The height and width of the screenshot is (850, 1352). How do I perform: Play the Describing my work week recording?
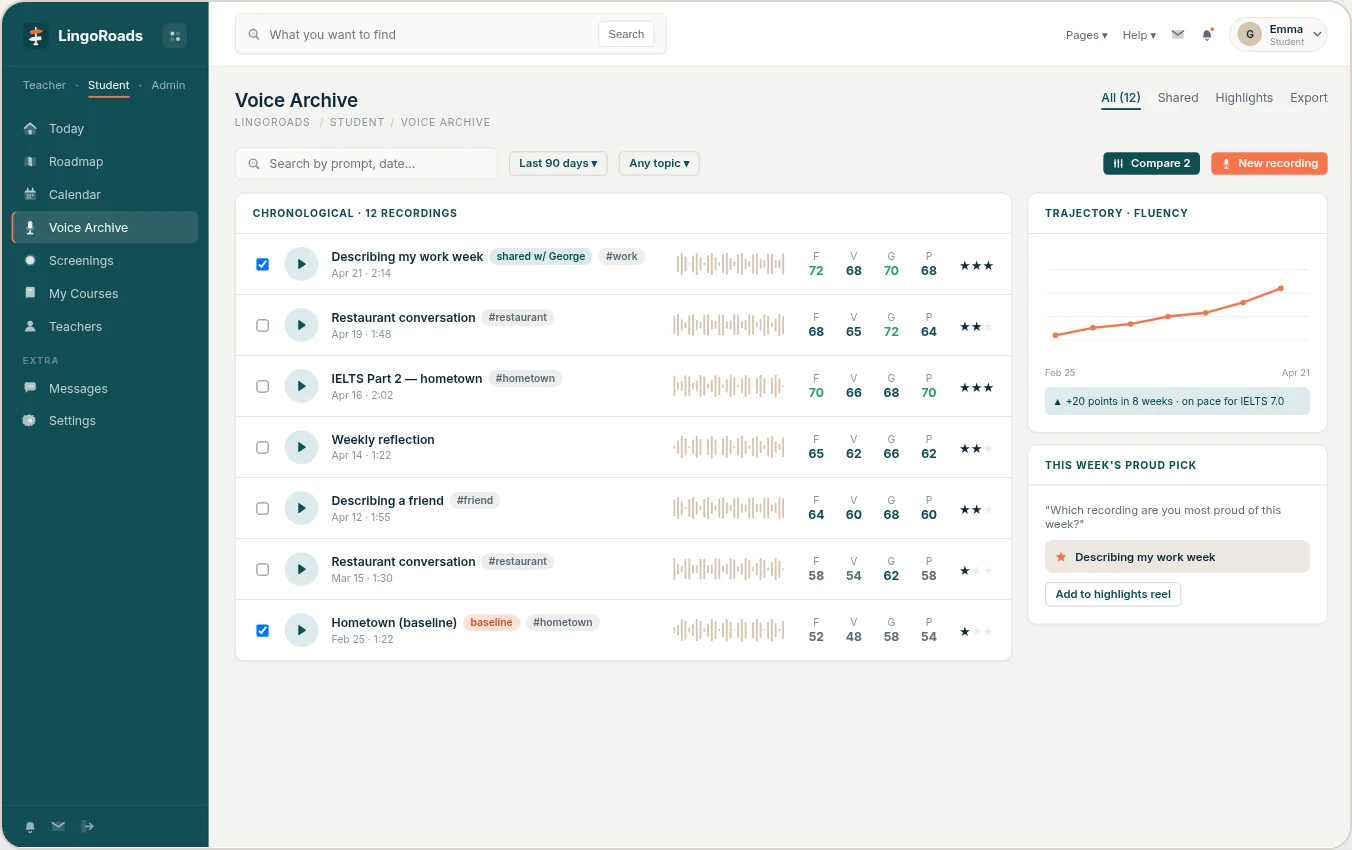point(301,264)
